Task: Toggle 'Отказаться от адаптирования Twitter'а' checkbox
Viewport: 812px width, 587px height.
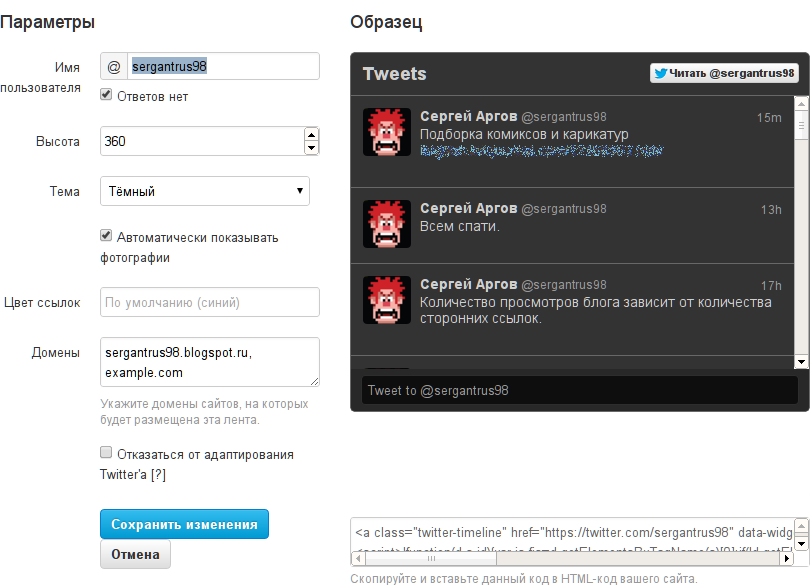Action: [106, 452]
